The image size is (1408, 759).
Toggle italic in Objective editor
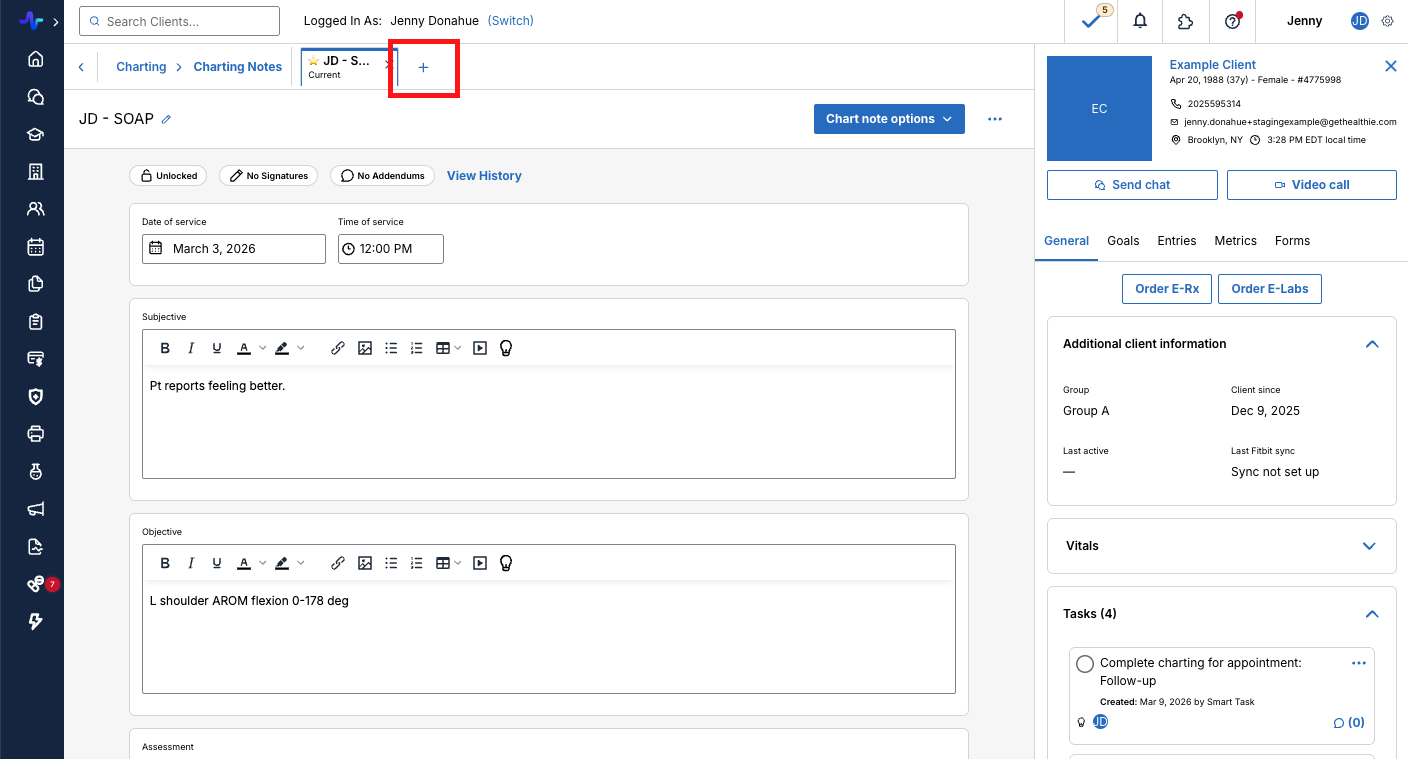pyautogui.click(x=191, y=563)
